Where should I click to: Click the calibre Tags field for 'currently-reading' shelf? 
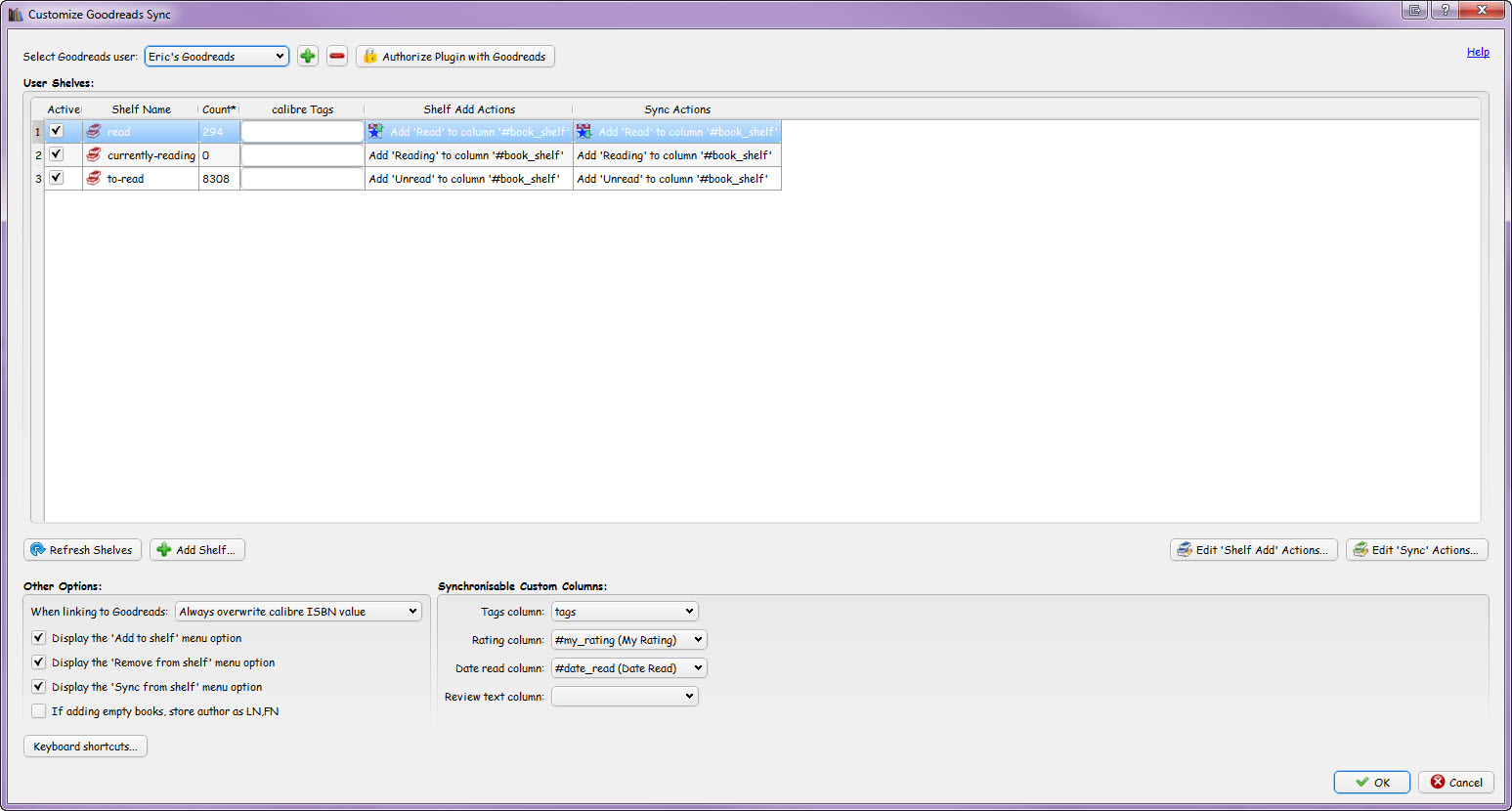click(x=302, y=155)
